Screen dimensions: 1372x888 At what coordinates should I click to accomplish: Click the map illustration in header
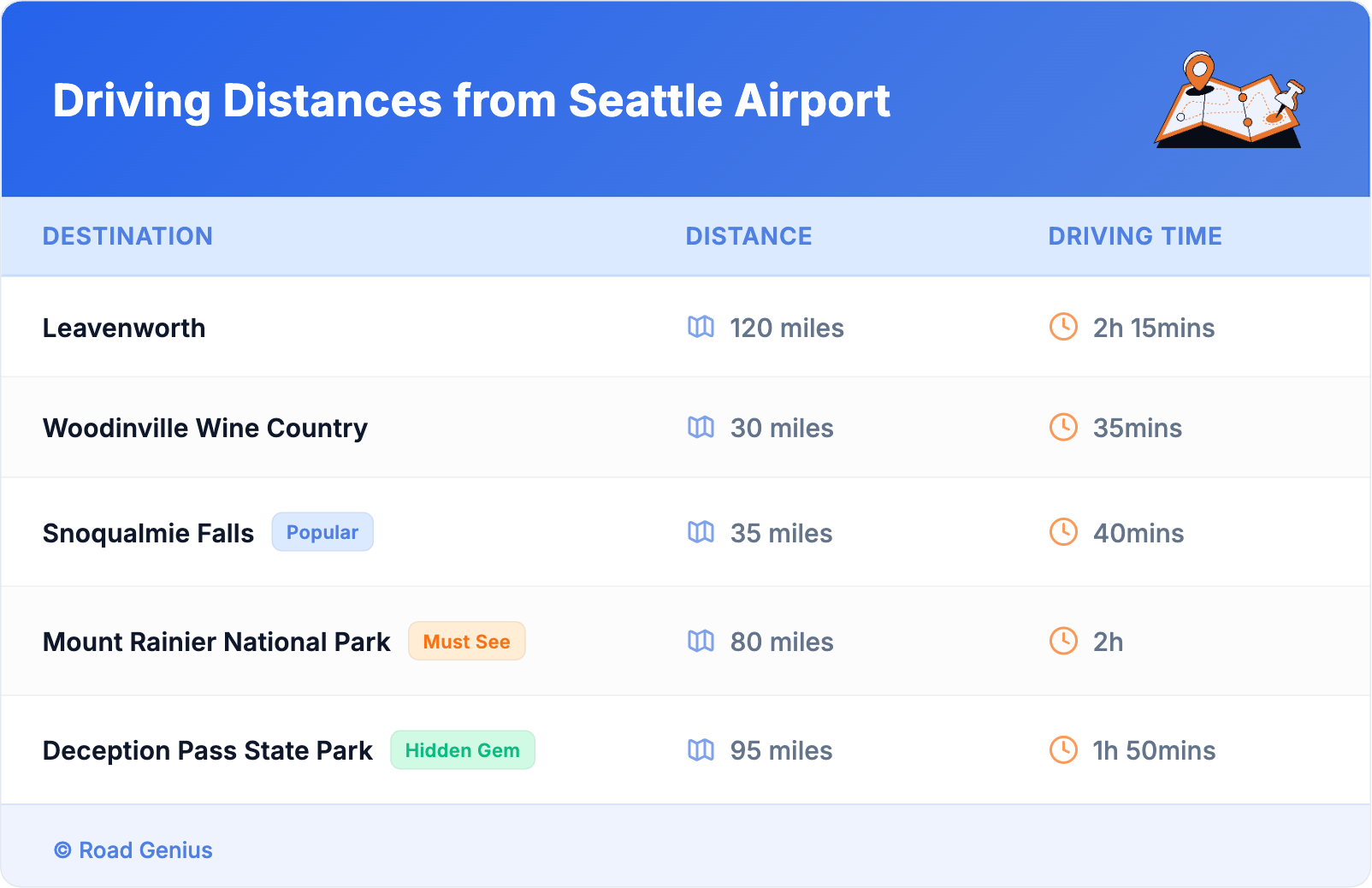point(1230,101)
